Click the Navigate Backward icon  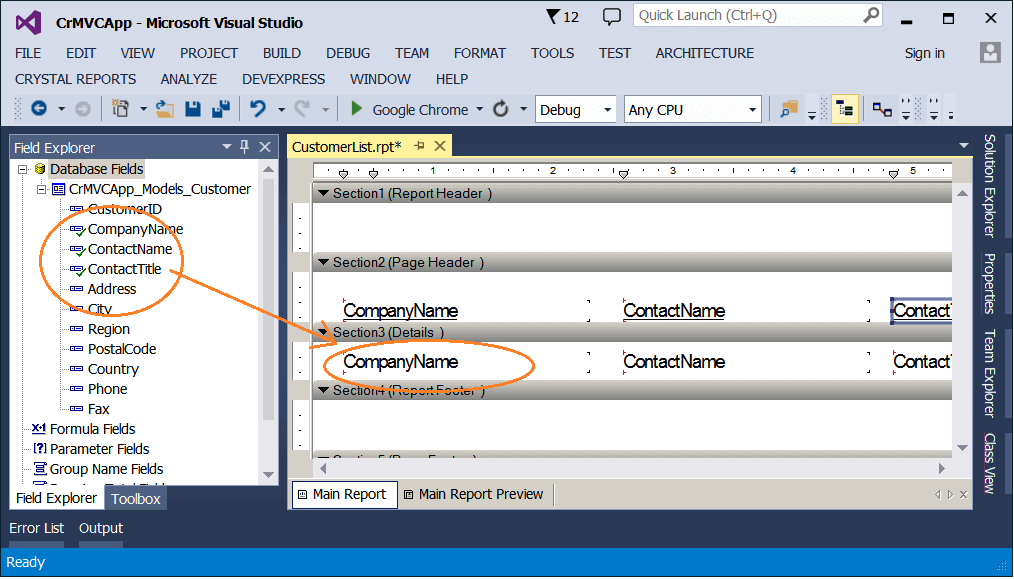pyautogui.click(x=39, y=109)
